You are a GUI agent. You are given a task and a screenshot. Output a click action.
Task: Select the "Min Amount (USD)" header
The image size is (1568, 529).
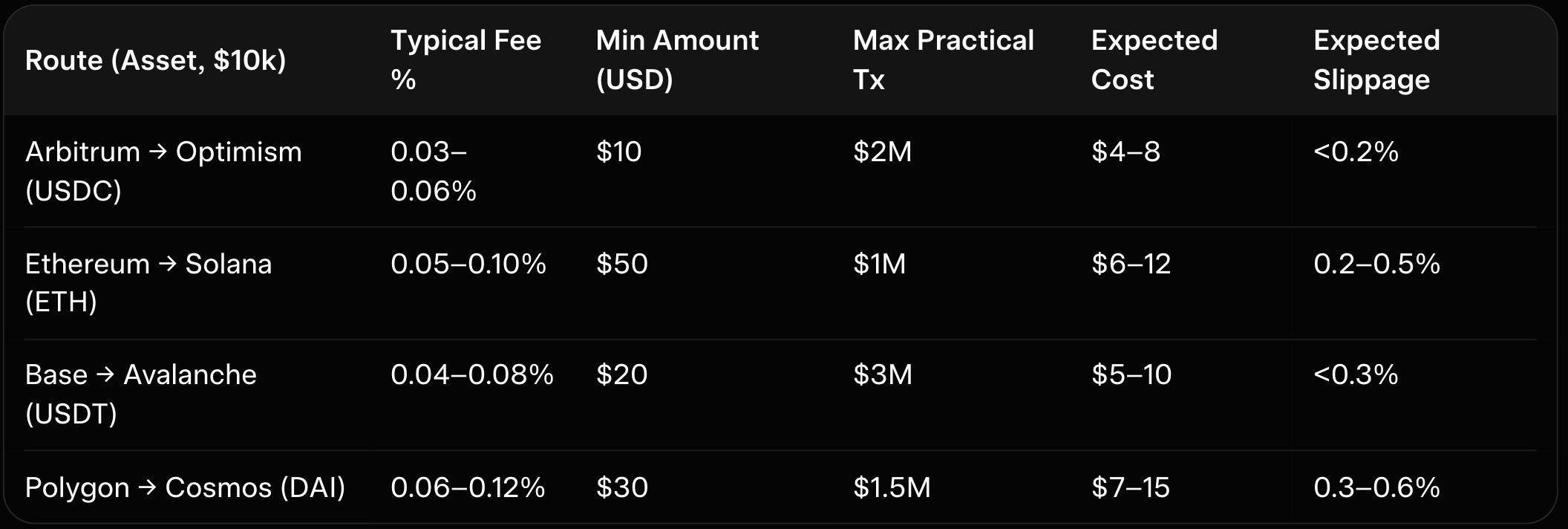click(677, 60)
